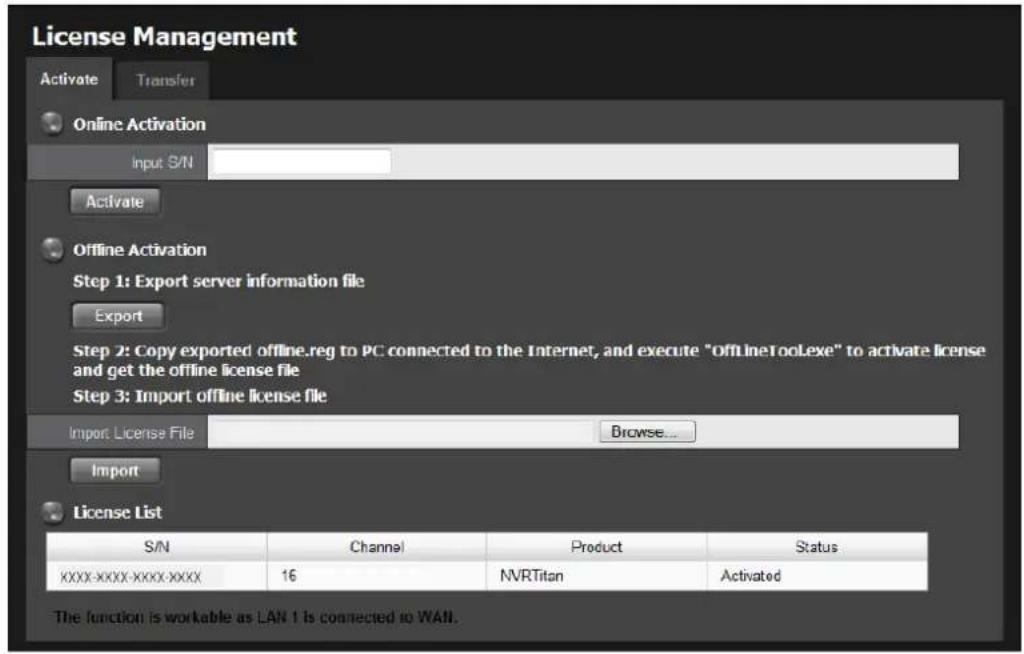This screenshot has width=1024, height=654.
Task: Click the Status column header
Action: [817, 547]
